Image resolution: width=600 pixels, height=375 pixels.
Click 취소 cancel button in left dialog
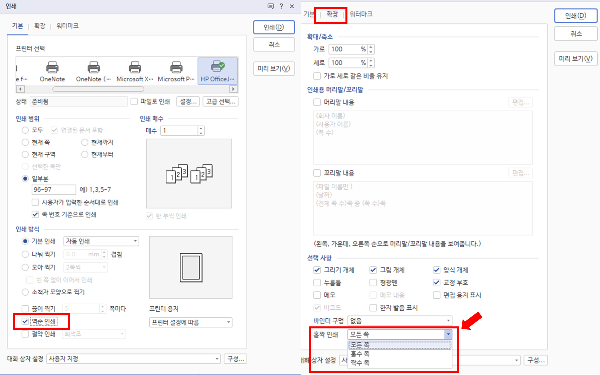pos(274,44)
